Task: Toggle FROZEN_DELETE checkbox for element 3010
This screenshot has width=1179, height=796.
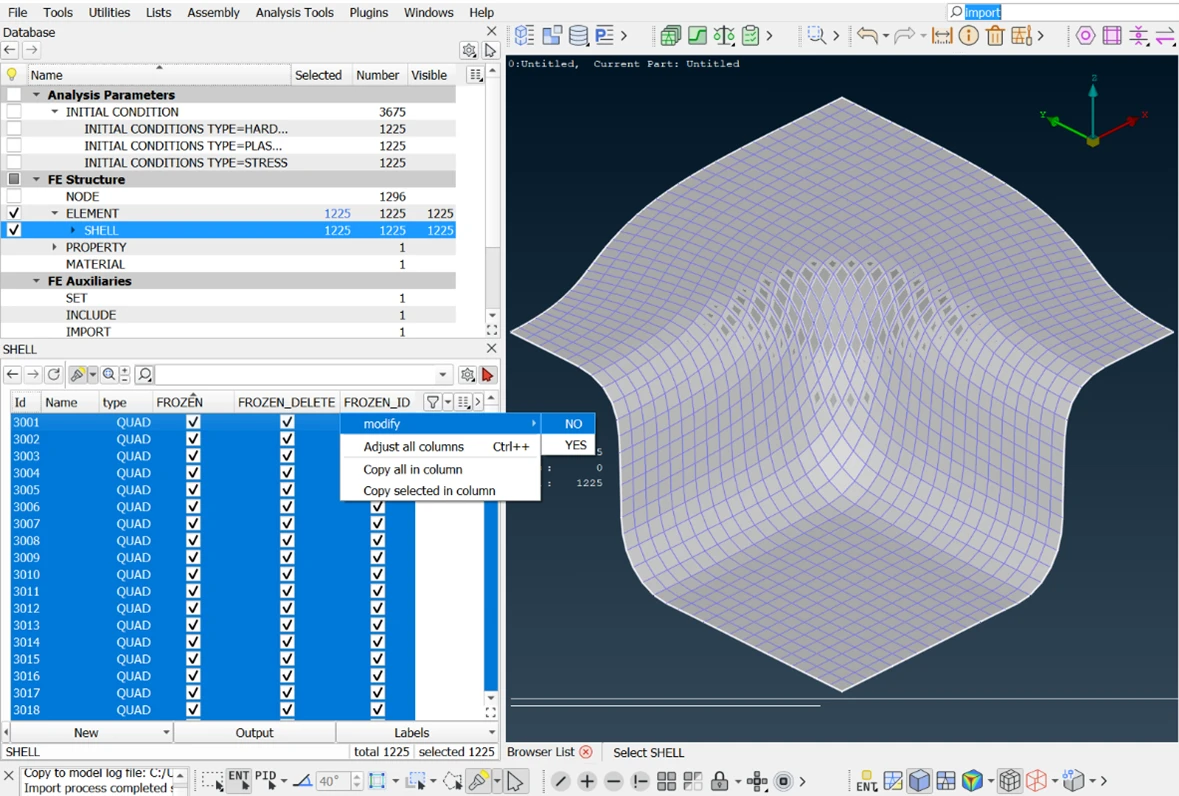Action: click(287, 575)
